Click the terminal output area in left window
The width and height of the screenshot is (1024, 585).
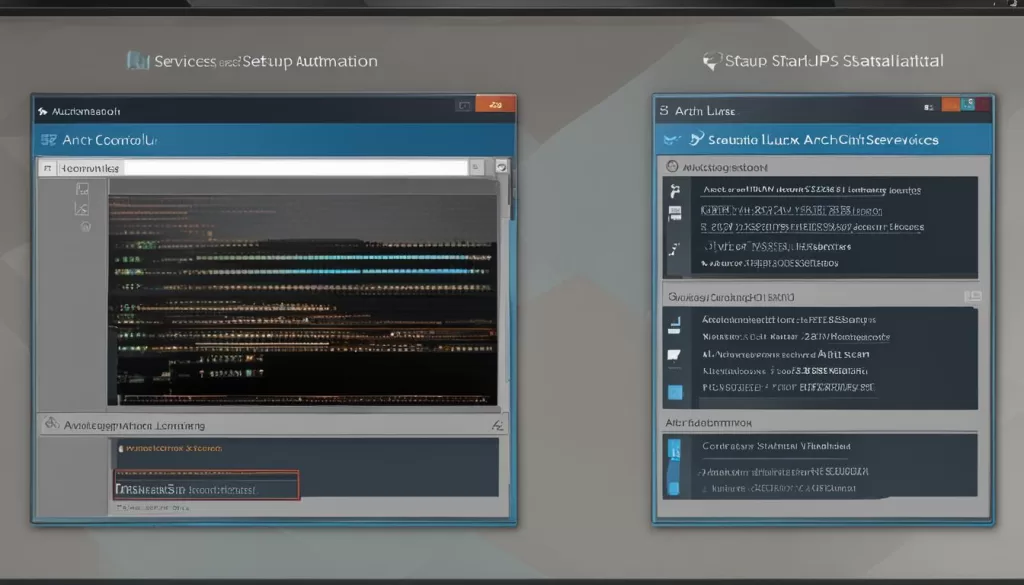(302, 300)
